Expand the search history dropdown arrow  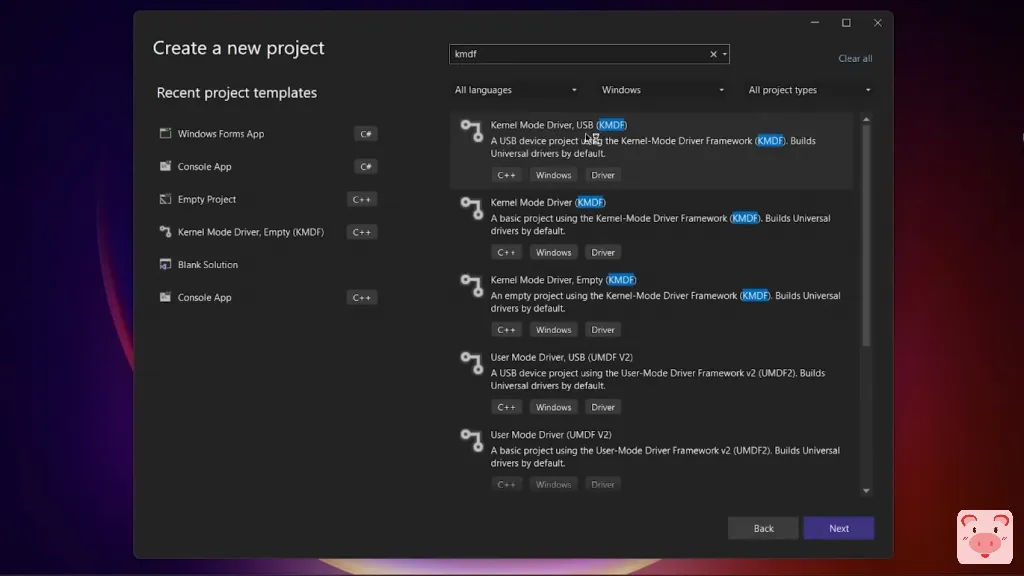(725, 54)
